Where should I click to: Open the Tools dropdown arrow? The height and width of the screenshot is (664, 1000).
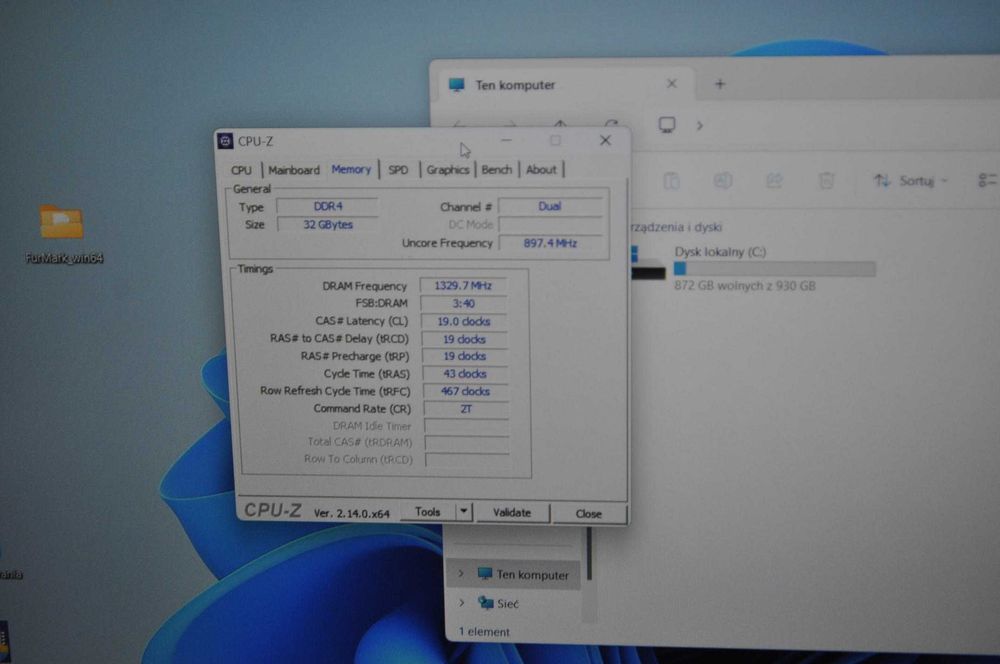pyautogui.click(x=464, y=512)
